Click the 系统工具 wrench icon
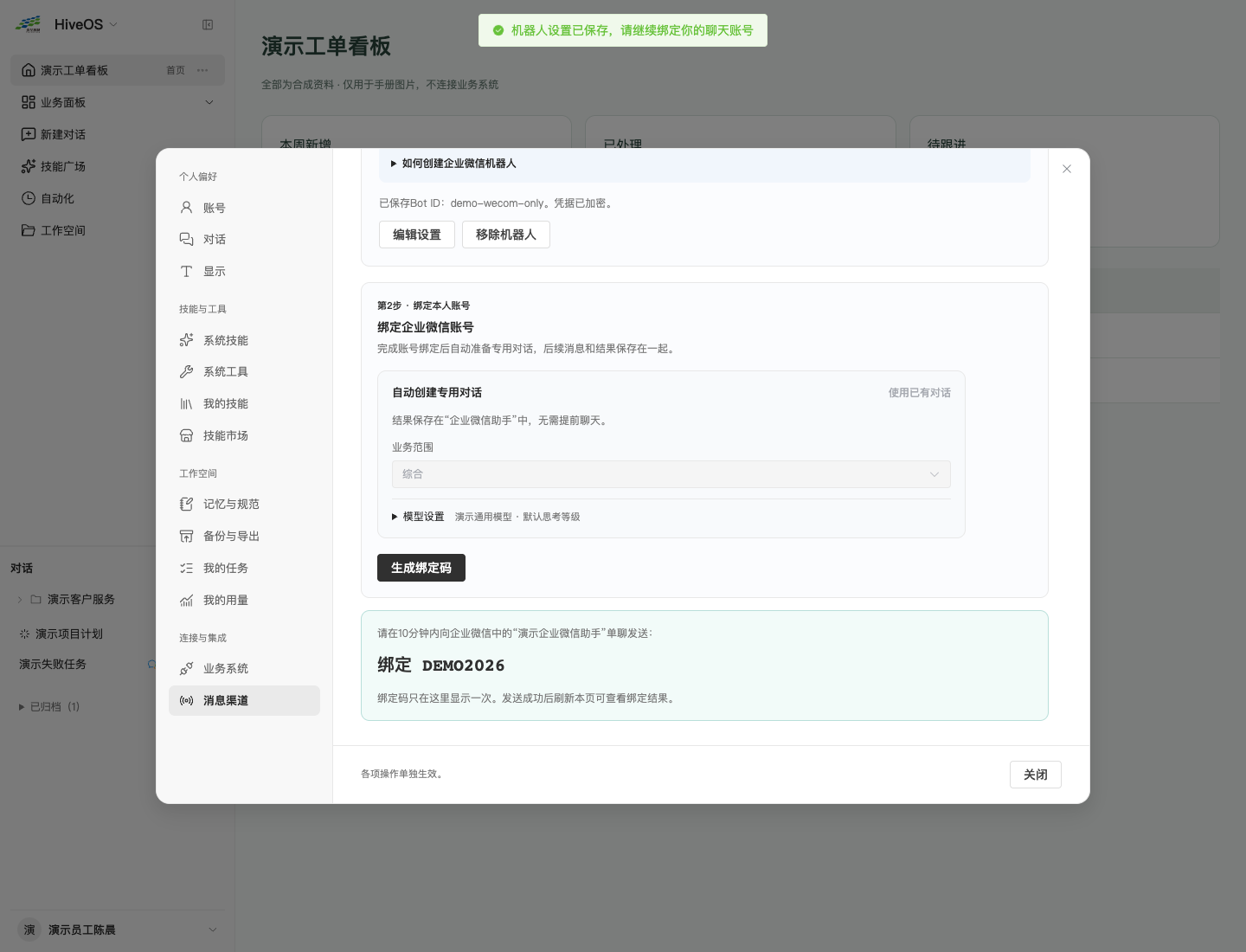This screenshot has width=1246, height=952. click(x=186, y=371)
